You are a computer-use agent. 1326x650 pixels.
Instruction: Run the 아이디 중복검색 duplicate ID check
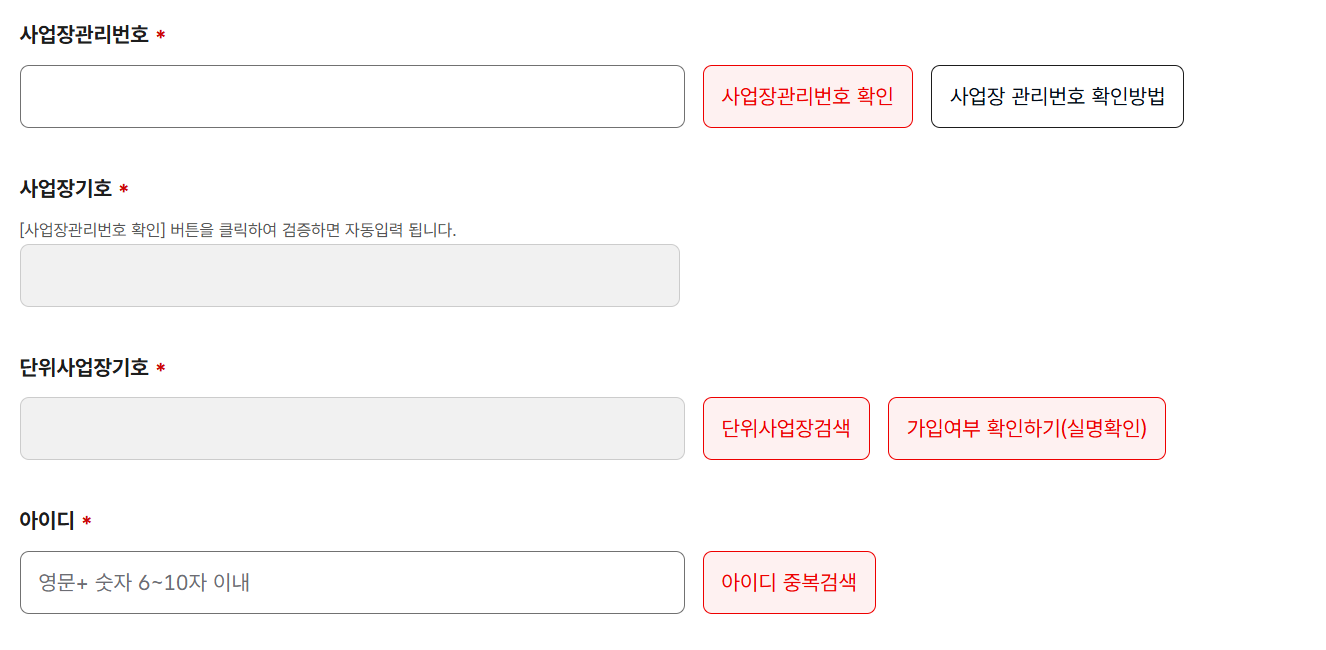coord(789,582)
